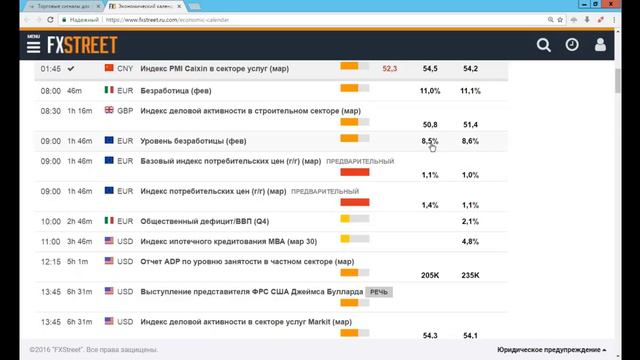640x360 pixels.
Task: Click Italy flag on Общественный дефицит row
Action: (x=109, y=220)
